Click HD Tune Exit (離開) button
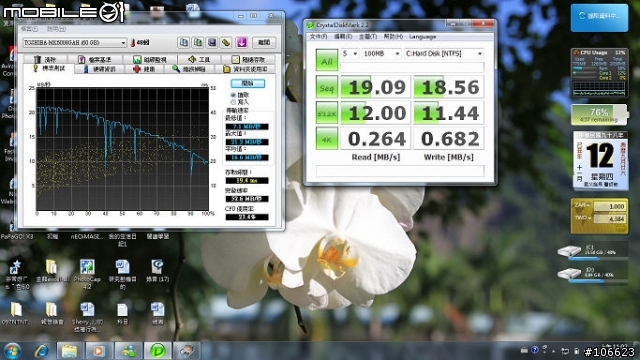Image resolution: width=640 pixels, height=360 pixels. point(264,42)
